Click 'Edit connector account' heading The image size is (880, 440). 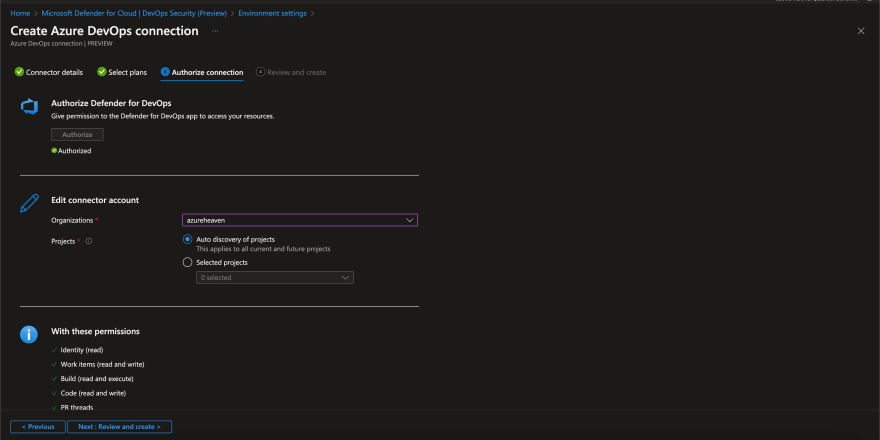(x=95, y=200)
